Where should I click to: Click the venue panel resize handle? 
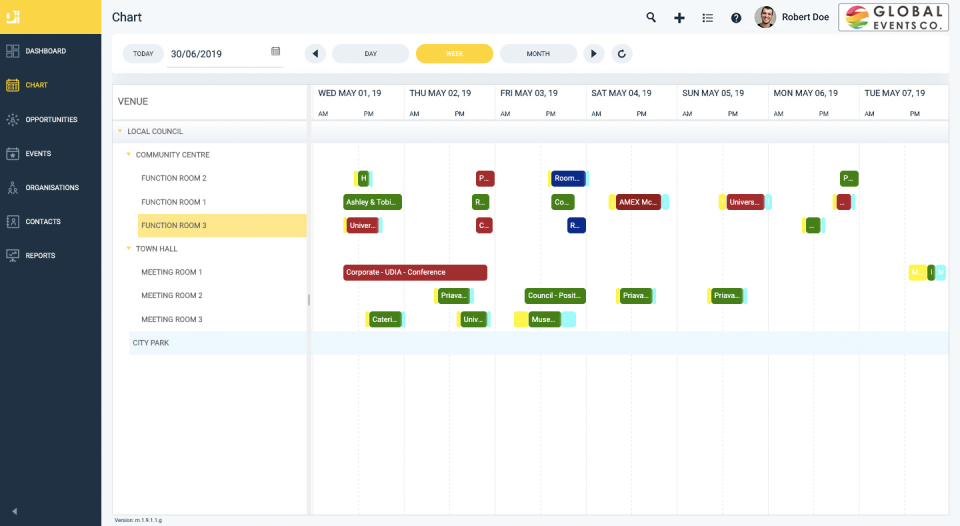pos(308,299)
